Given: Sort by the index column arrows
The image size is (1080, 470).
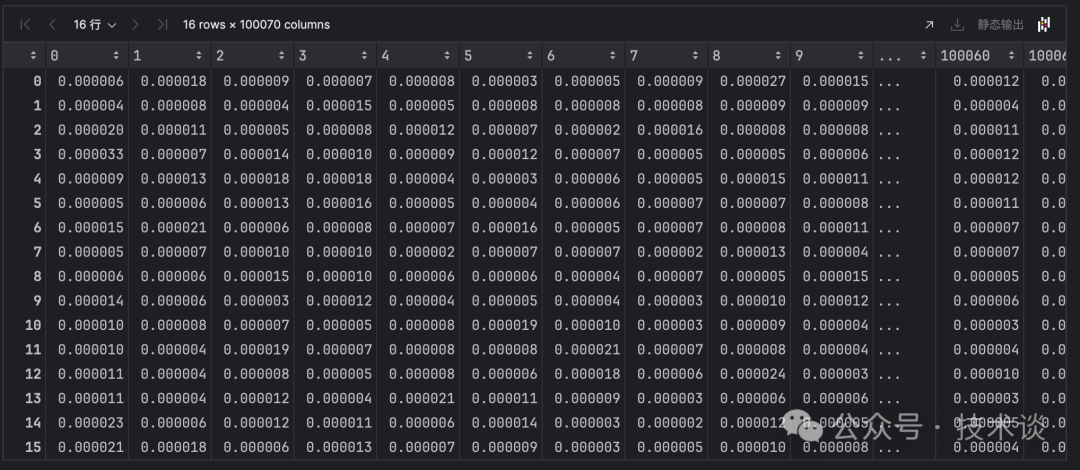Looking at the screenshot, I should pyautogui.click(x=33, y=56).
